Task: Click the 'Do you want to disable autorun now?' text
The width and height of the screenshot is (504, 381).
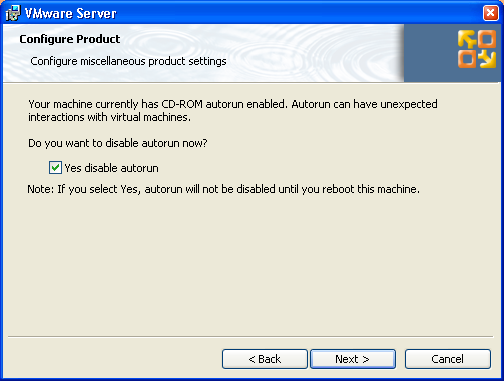Action: [x=118, y=143]
